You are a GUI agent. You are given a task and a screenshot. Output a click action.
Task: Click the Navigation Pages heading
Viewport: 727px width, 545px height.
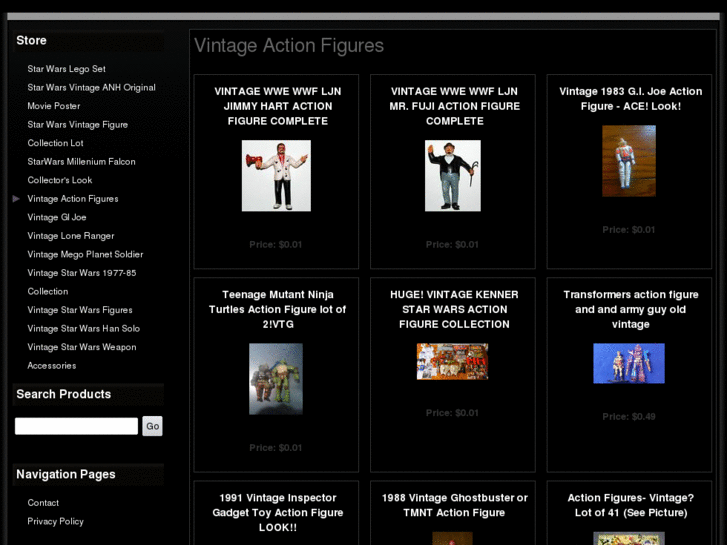(x=66, y=474)
